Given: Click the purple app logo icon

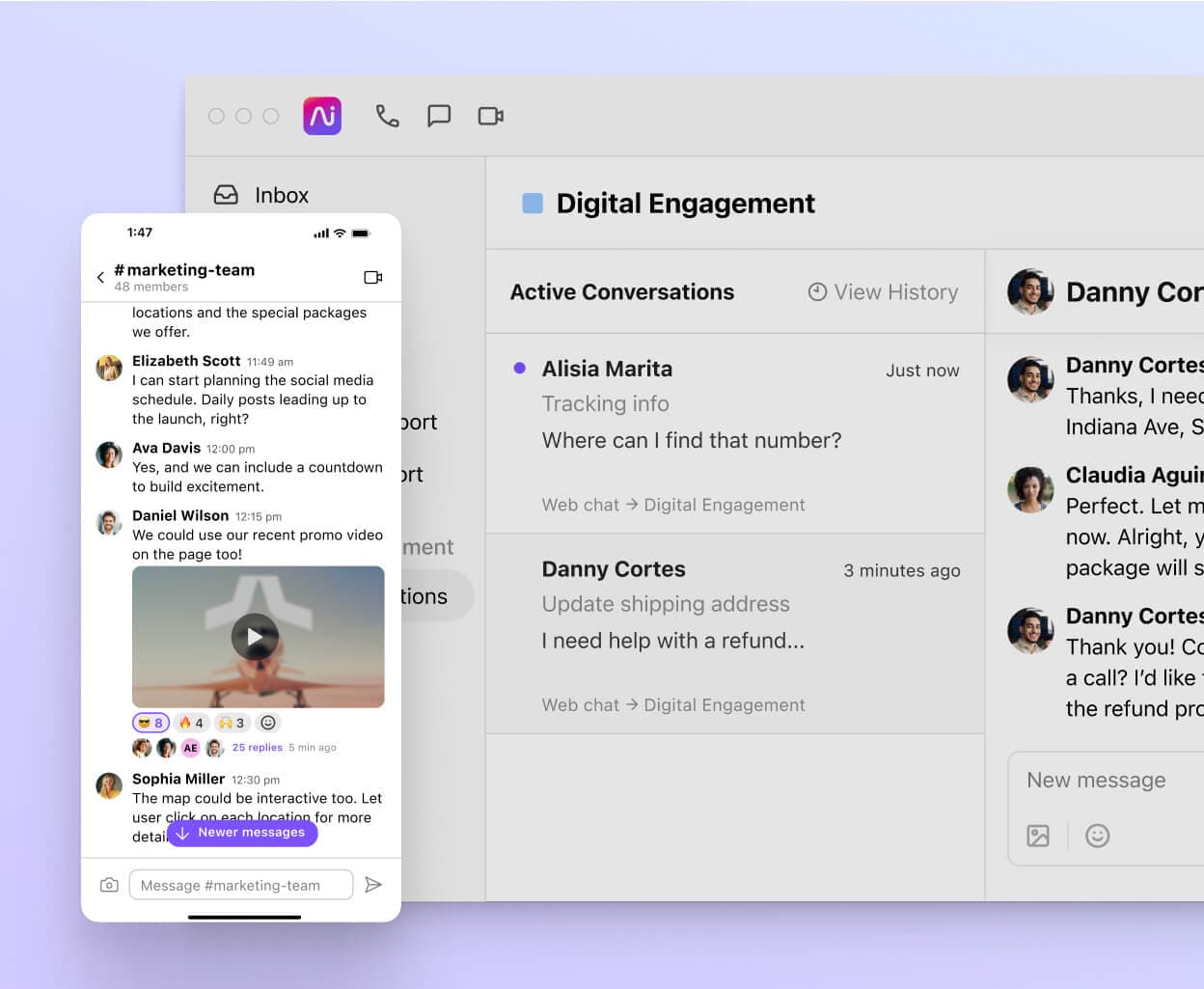Looking at the screenshot, I should pyautogui.click(x=322, y=116).
